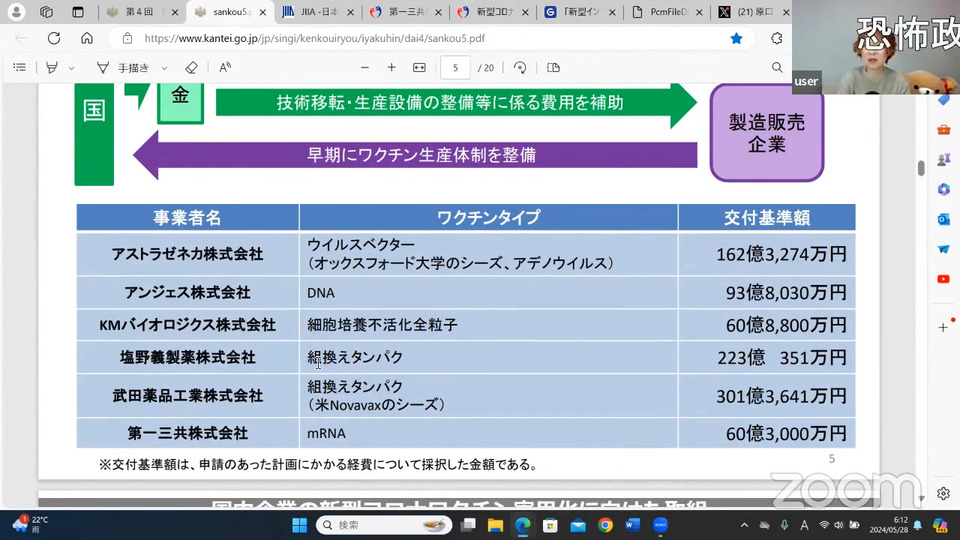
Task: Select the 塩野義製薬株式会社 cell
Action: (x=187, y=358)
